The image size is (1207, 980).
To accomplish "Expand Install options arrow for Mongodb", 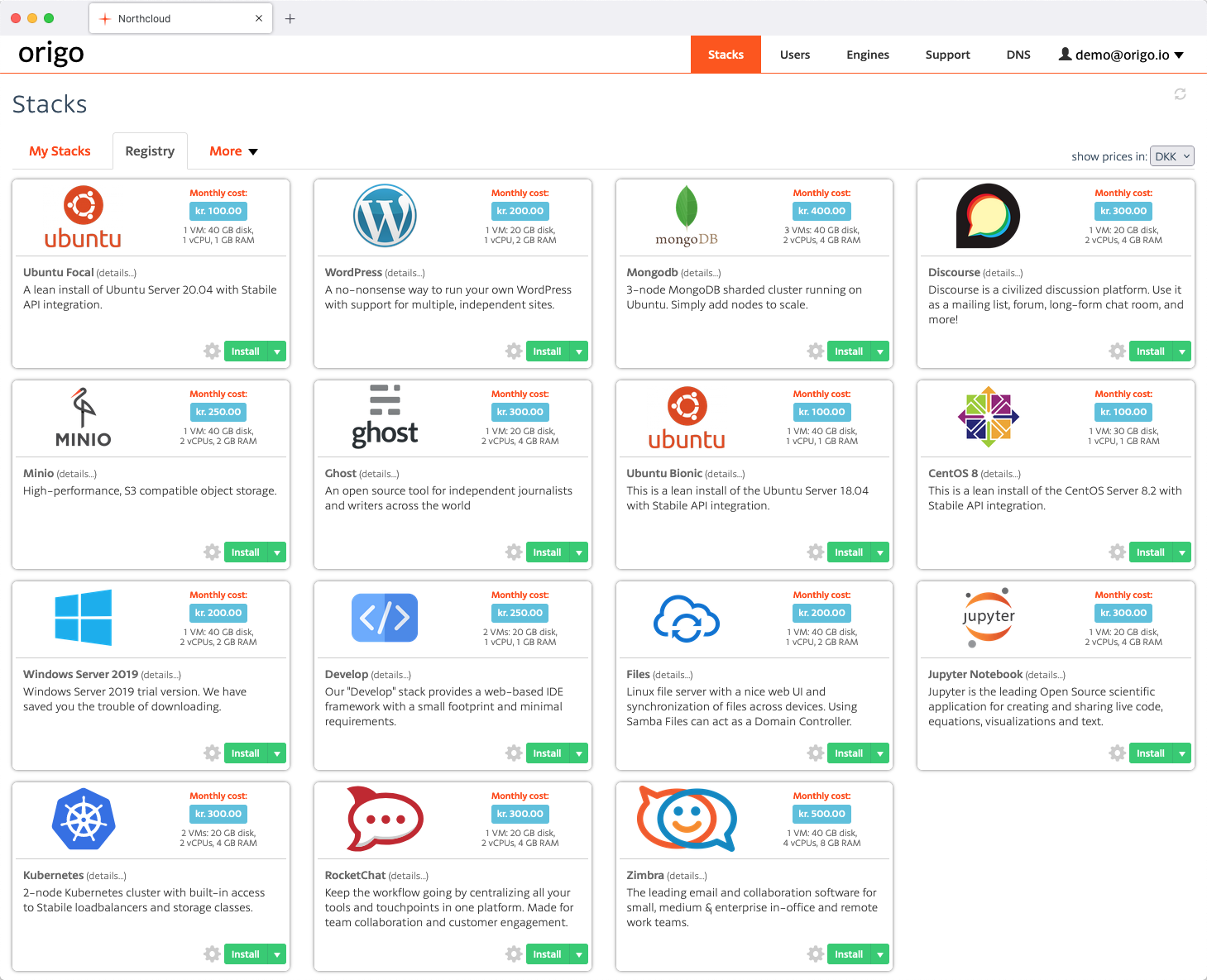I will tap(880, 351).
